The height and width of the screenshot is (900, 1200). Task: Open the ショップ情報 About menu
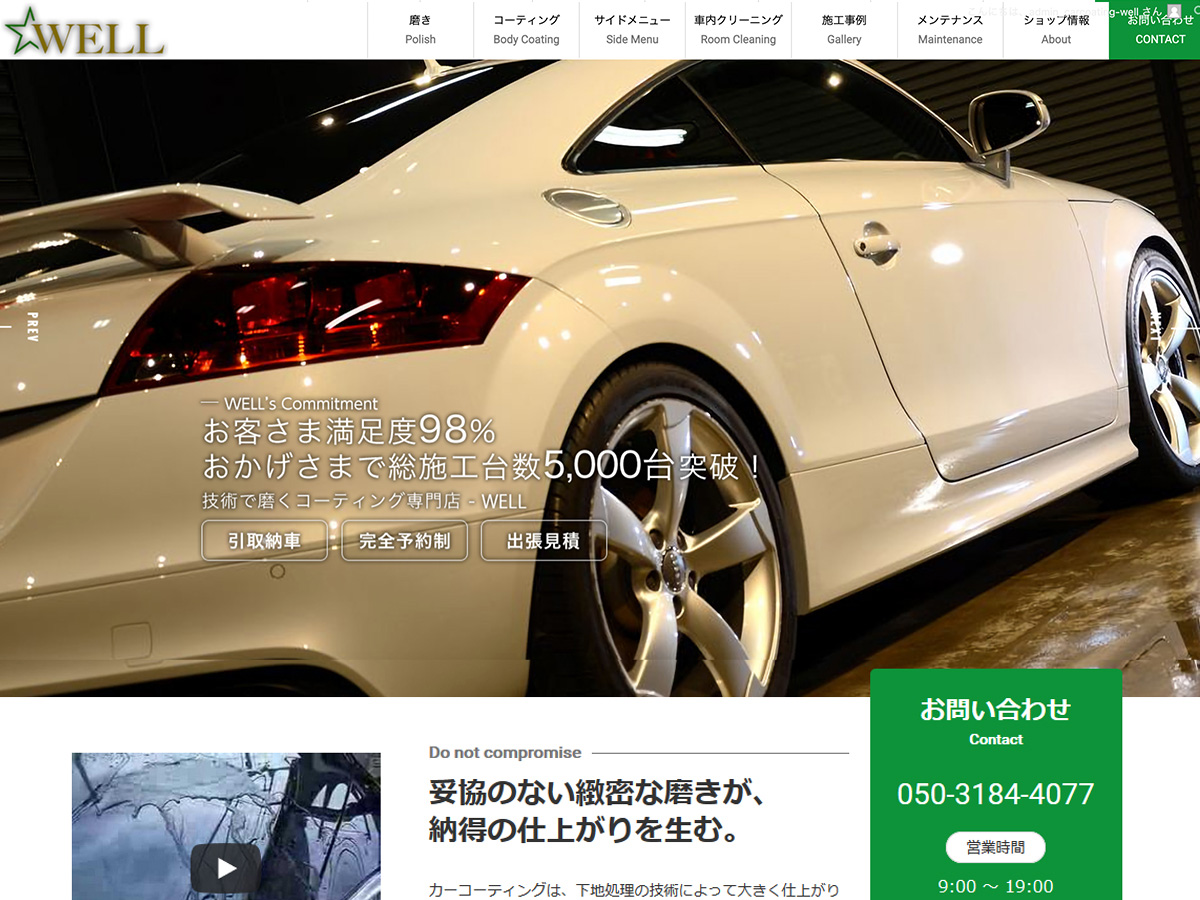(1055, 30)
